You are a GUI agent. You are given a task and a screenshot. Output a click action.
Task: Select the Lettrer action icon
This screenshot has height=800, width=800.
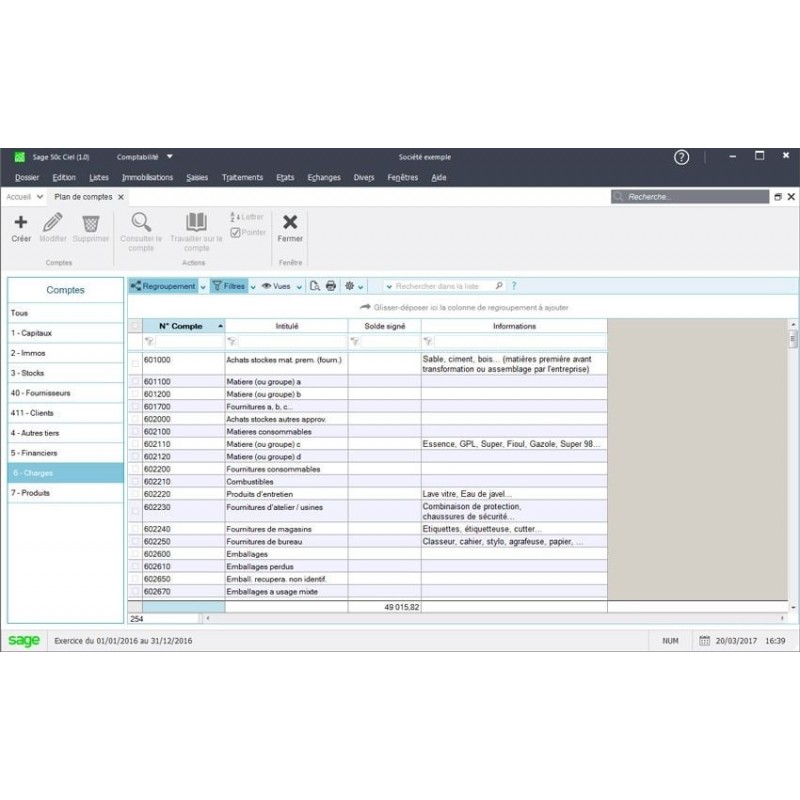[x=248, y=217]
